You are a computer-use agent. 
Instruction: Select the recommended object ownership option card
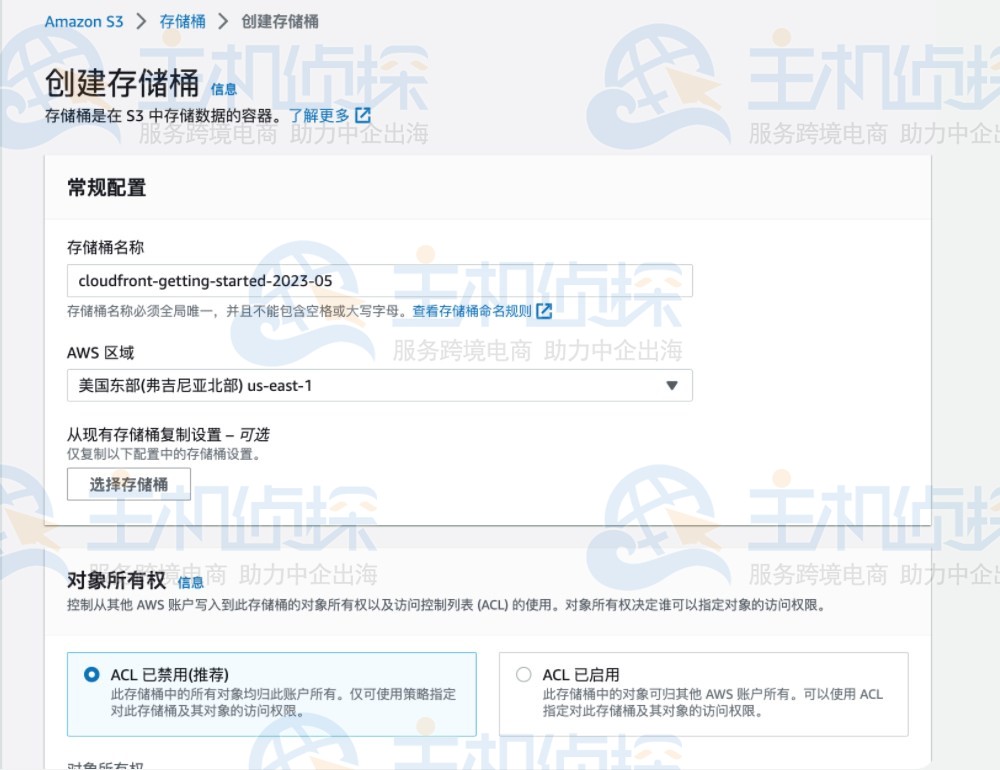pyautogui.click(x=270, y=693)
